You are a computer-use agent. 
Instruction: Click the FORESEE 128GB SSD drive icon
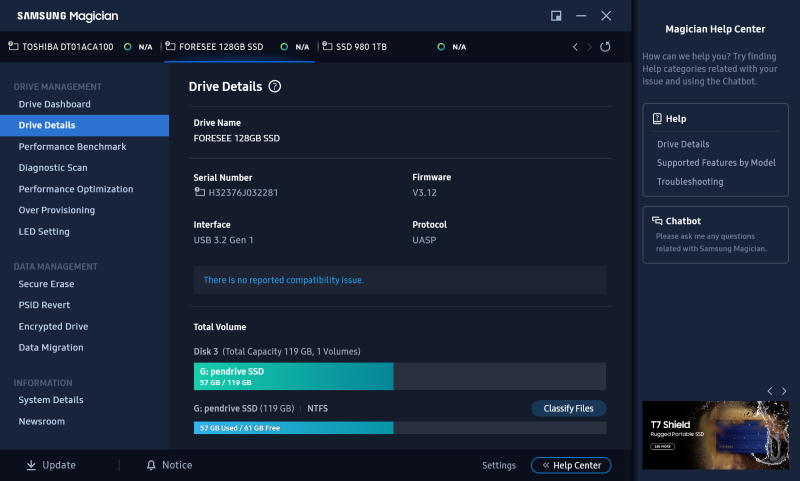click(170, 46)
